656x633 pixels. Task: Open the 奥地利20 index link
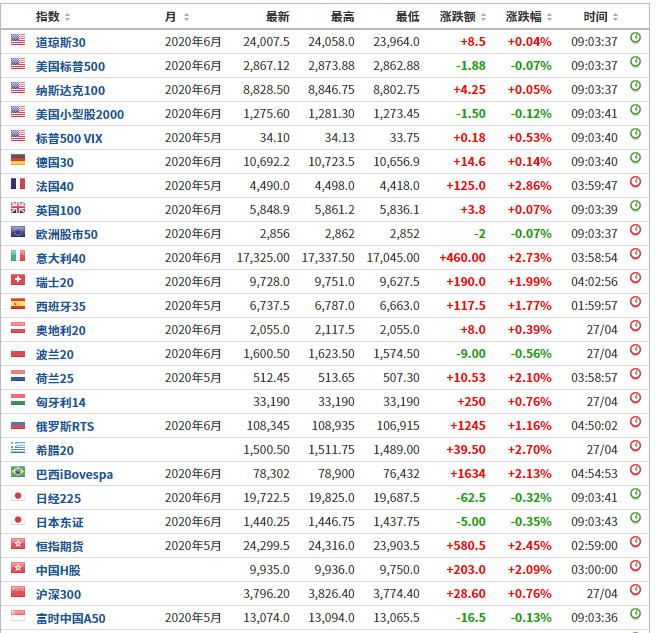click(x=61, y=331)
